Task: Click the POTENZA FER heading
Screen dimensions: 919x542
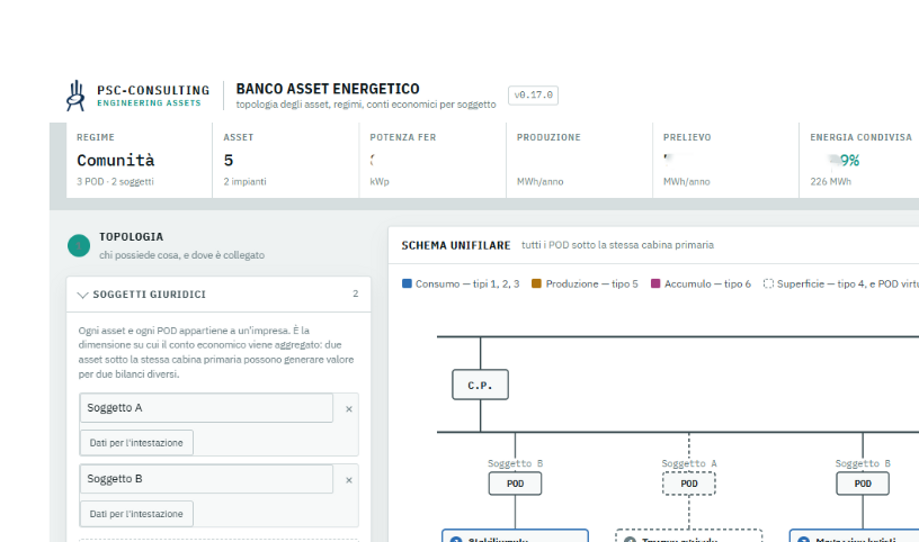Action: (403, 137)
